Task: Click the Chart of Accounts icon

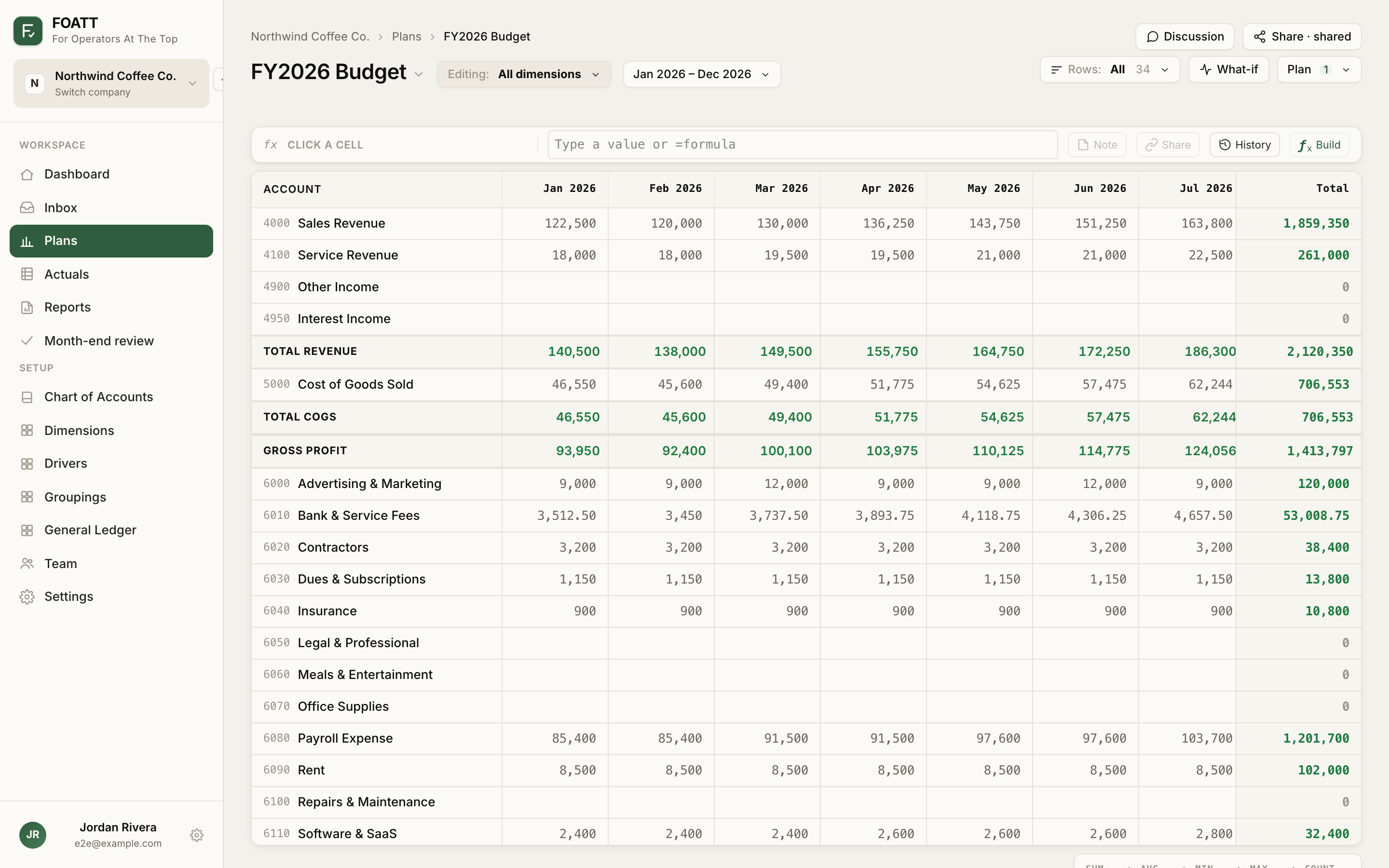Action: pyautogui.click(x=27, y=397)
